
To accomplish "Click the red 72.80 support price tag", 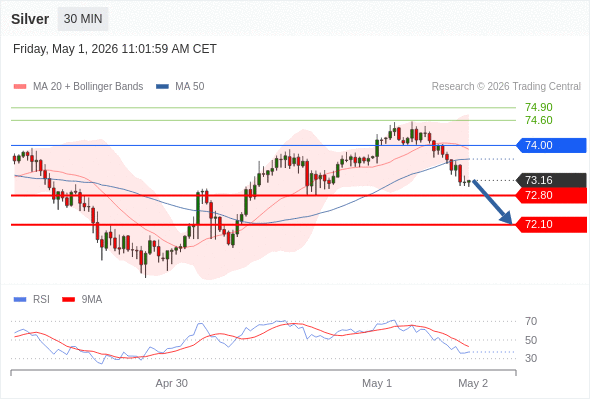I will [x=551, y=196].
